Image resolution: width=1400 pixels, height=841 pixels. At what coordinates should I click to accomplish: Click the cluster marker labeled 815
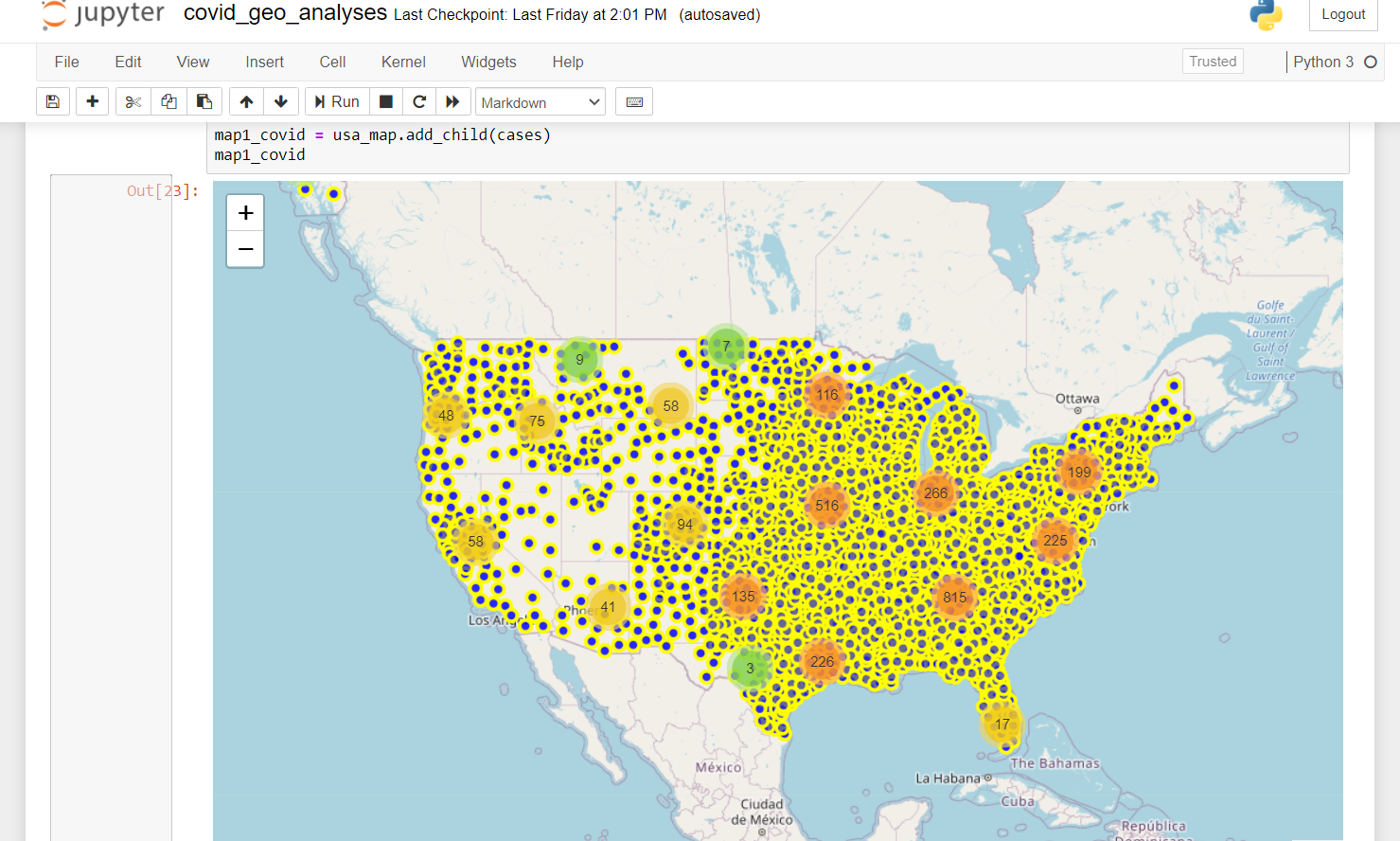tap(955, 597)
